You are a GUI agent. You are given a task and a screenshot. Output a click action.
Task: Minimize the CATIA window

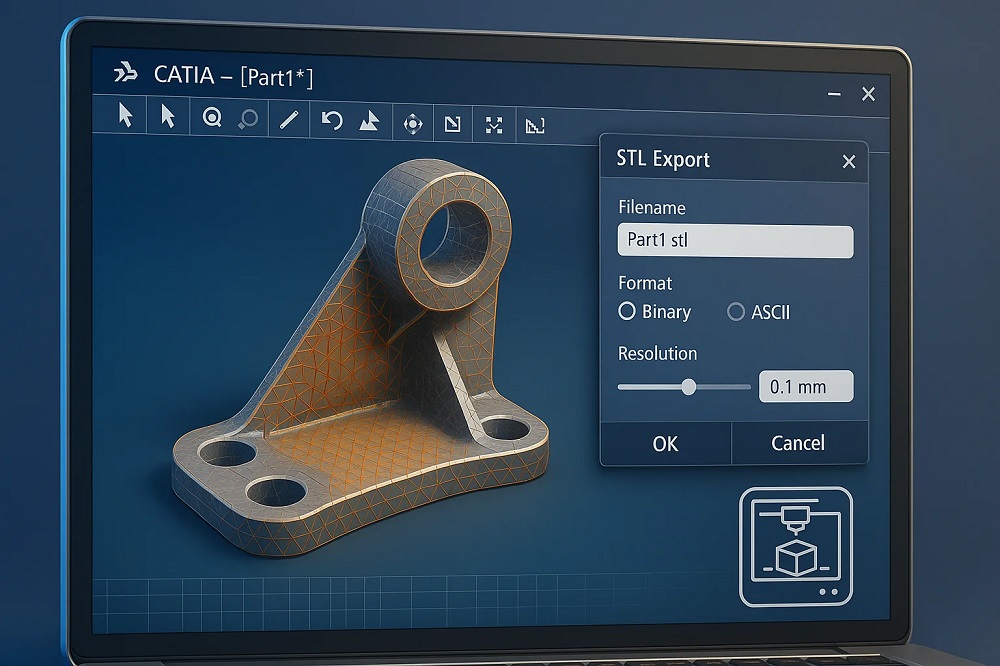[x=834, y=94]
